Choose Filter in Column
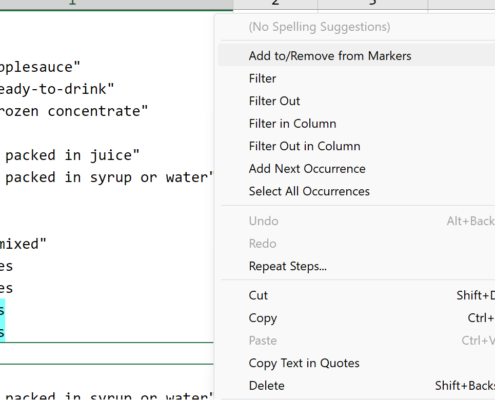Image resolution: width=495 pixels, height=400 pixels. coord(356,124)
